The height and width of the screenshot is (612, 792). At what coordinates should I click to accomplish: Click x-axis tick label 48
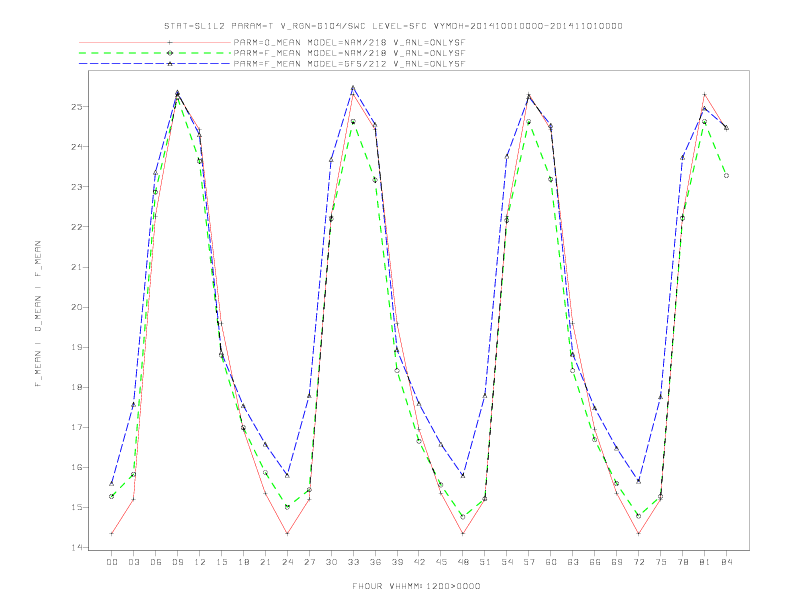pos(463,562)
